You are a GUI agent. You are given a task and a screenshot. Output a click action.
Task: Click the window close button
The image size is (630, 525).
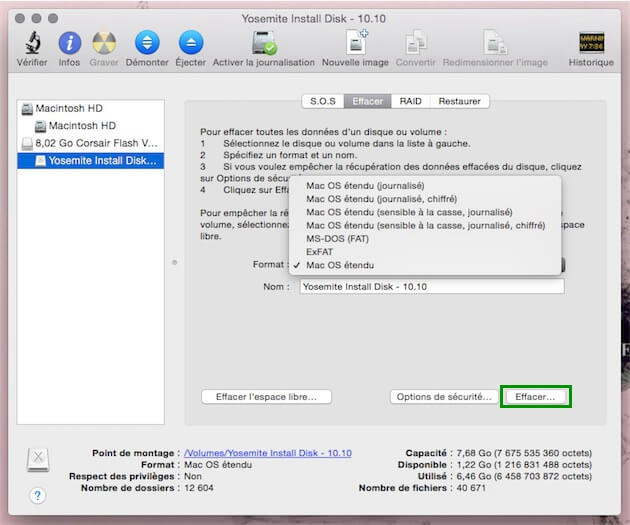(20, 18)
